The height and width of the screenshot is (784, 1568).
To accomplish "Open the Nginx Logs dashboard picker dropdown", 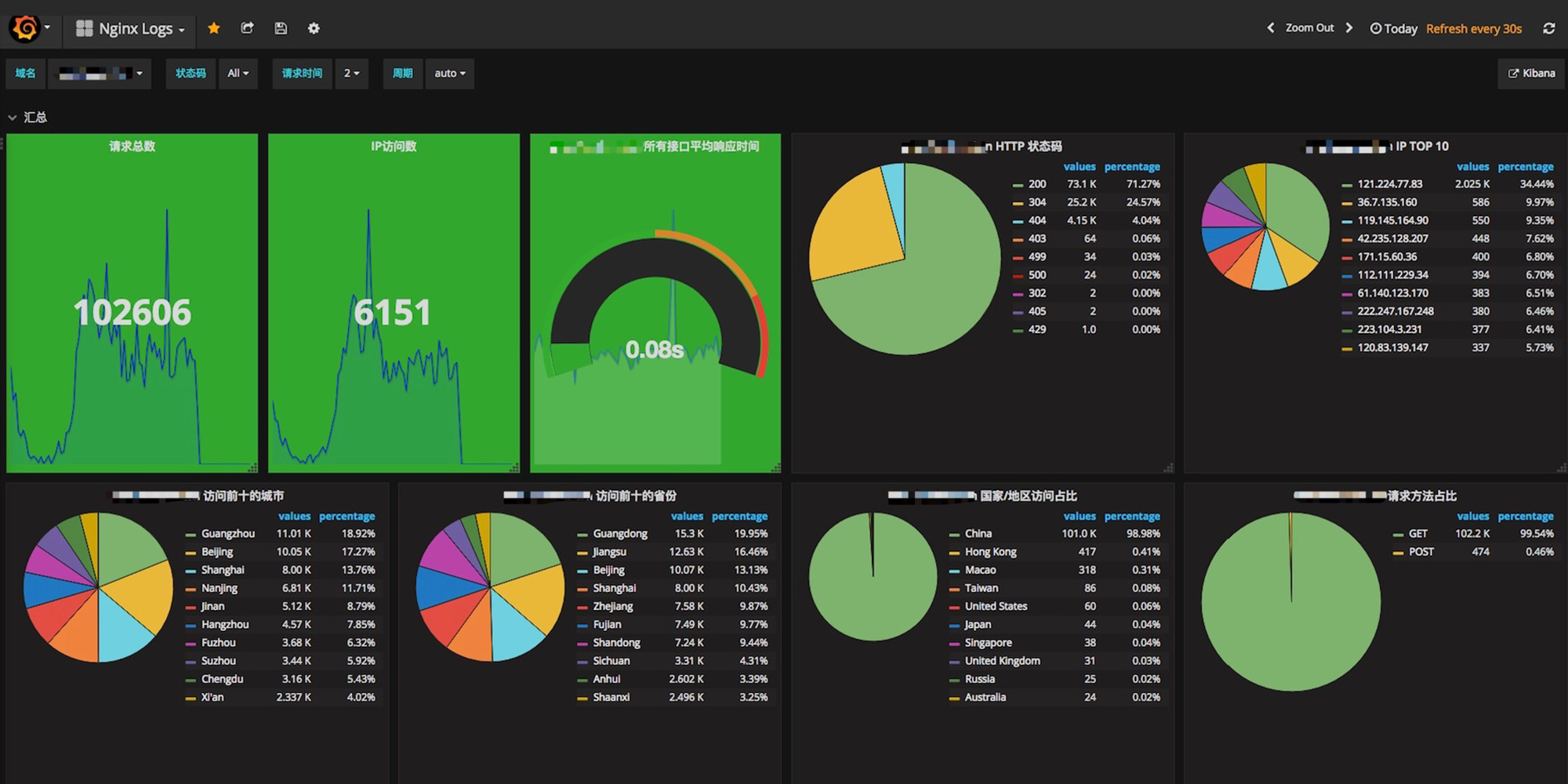I will point(131,29).
